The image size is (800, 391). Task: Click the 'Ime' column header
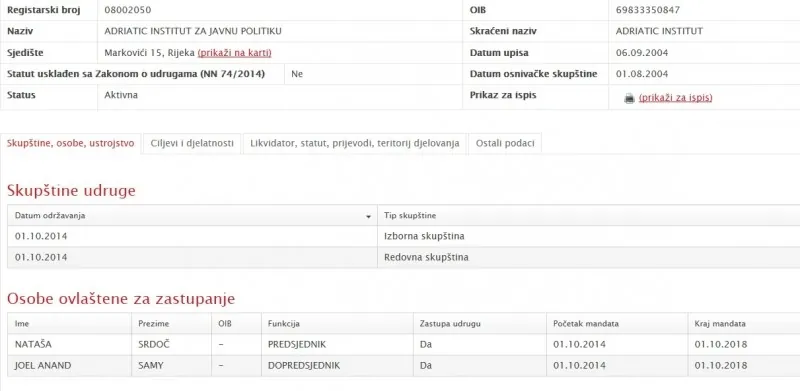(x=69, y=324)
